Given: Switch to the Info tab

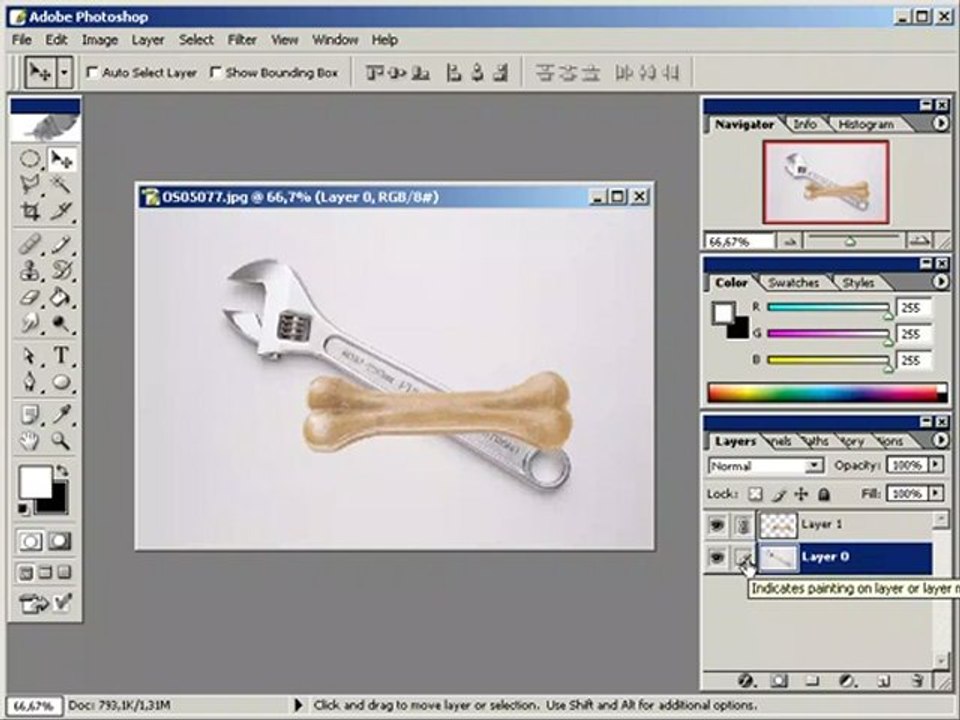Looking at the screenshot, I should click(805, 124).
